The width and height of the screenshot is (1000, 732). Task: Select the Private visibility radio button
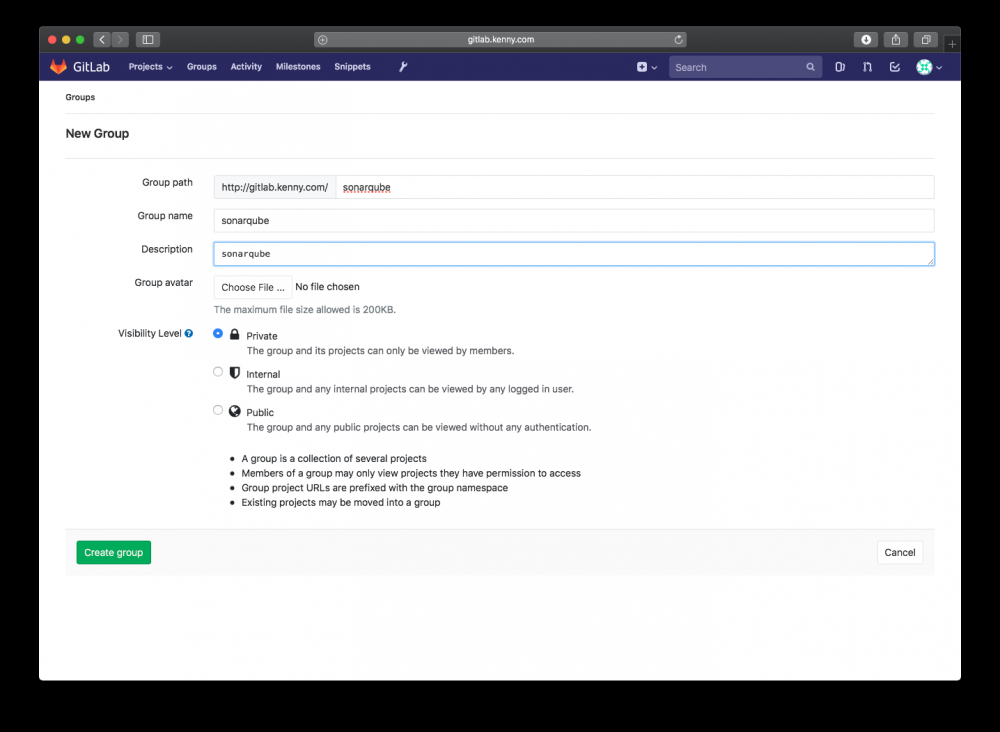pyautogui.click(x=218, y=333)
